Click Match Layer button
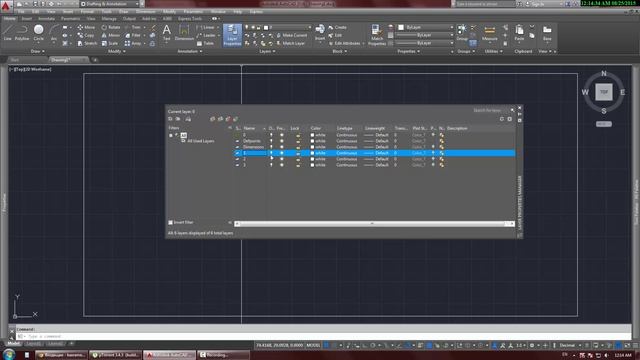Screen dimensions: 640x360 point(291,43)
